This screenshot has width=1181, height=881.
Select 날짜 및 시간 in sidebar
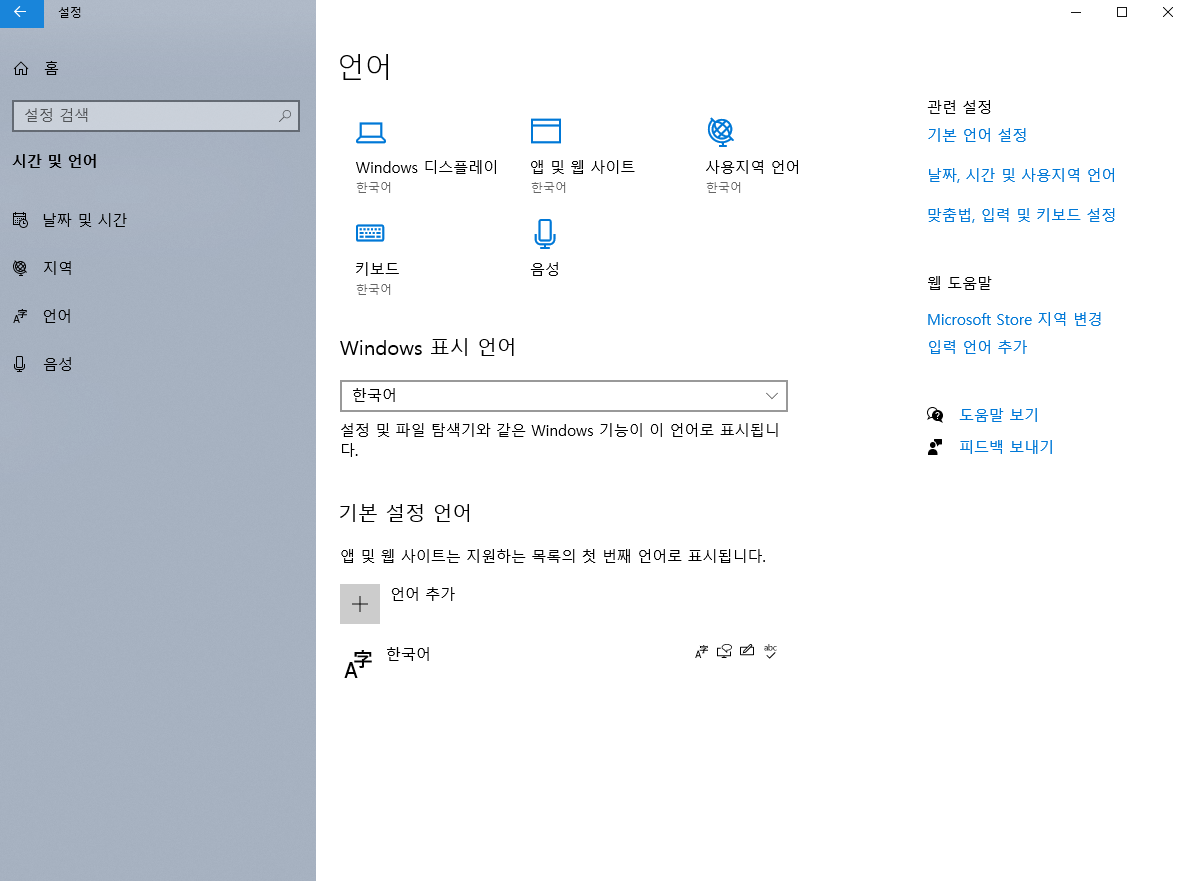click(x=84, y=220)
